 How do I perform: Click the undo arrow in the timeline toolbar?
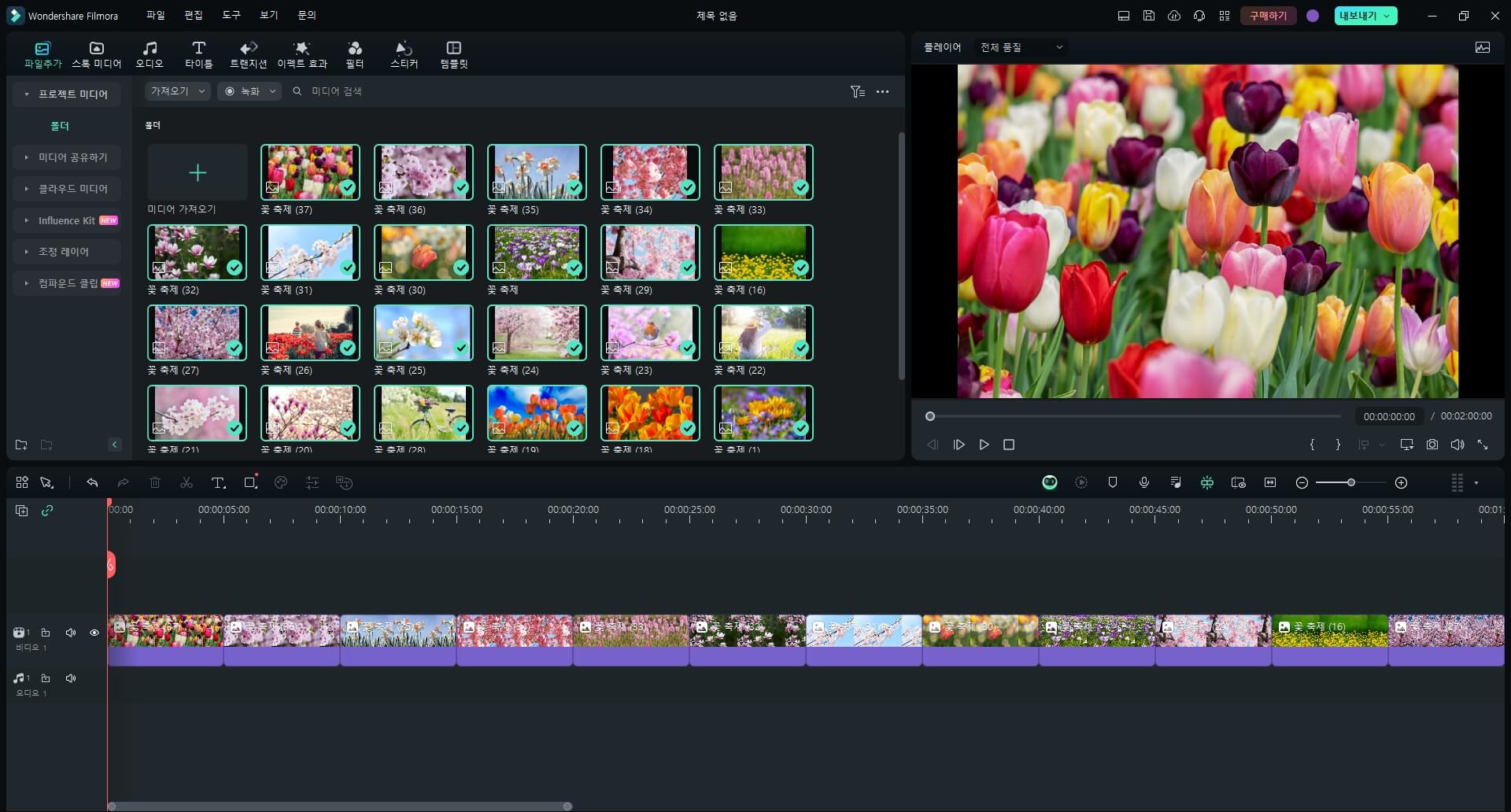(92, 482)
